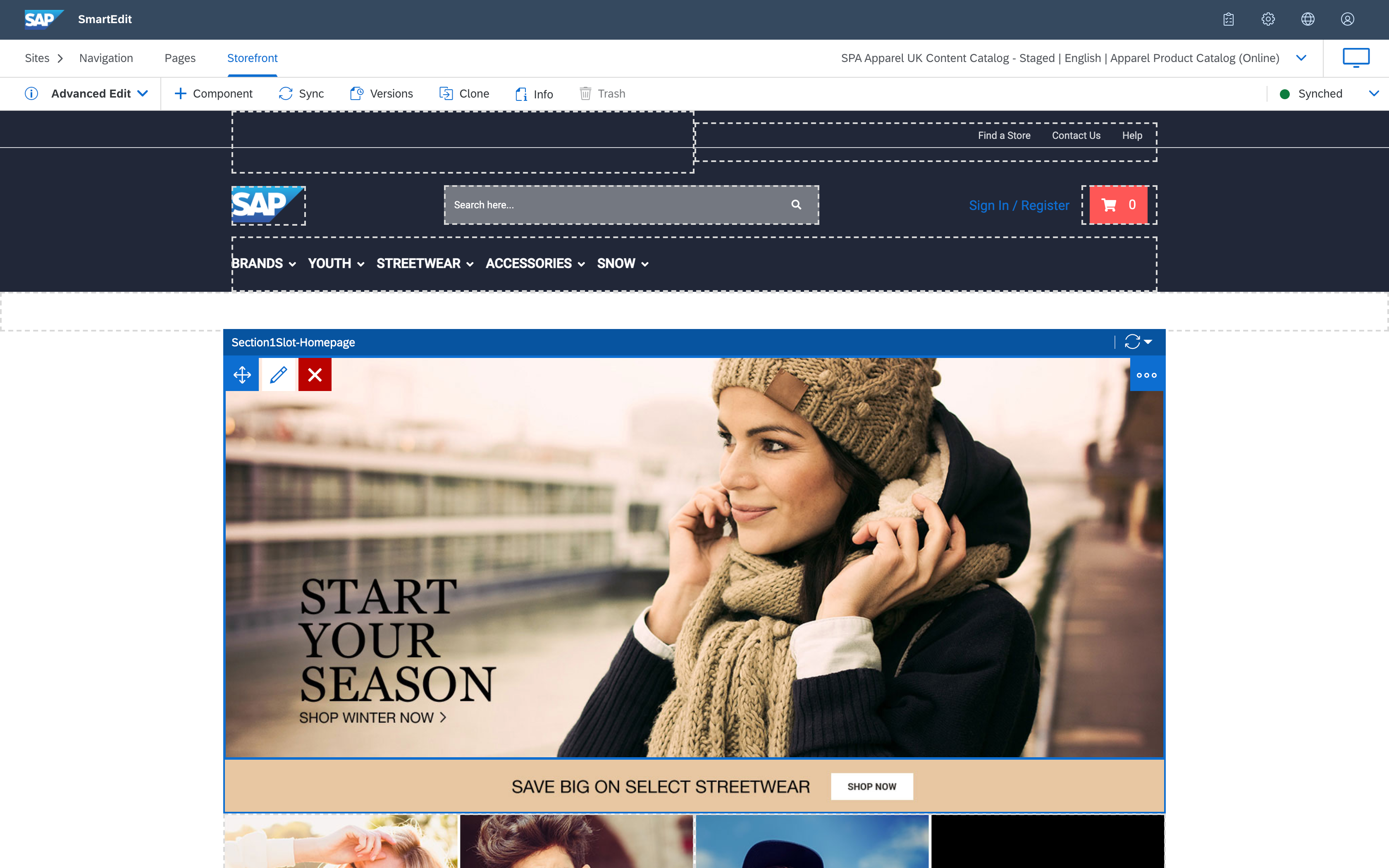1389x868 pixels.
Task: Expand the Synched status dropdown
Action: coord(1374,93)
